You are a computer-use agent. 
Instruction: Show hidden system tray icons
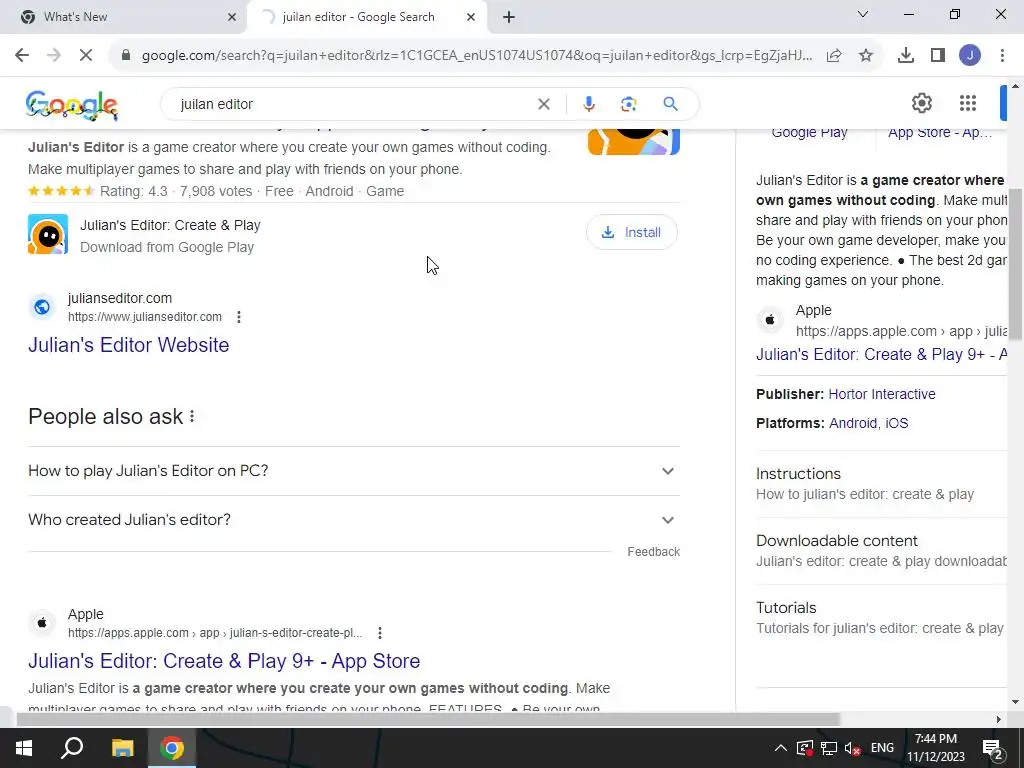(x=780, y=748)
